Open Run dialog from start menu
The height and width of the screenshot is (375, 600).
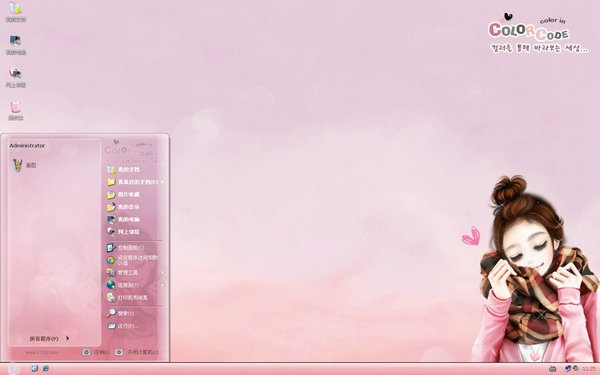click(x=122, y=326)
